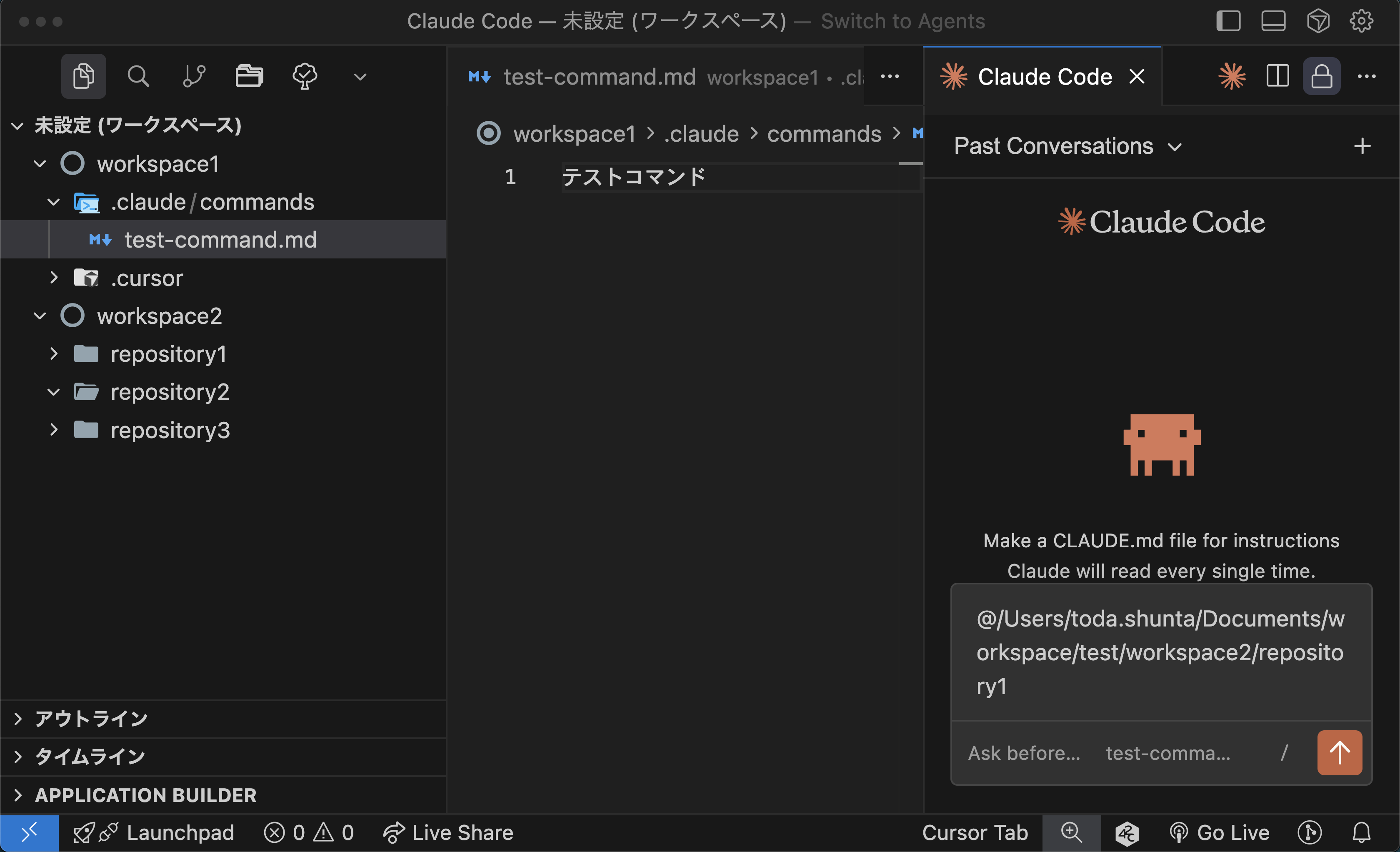Click the tree-shaped icon in the sidebar toolbar
This screenshot has width=1400, height=852.
[305, 75]
